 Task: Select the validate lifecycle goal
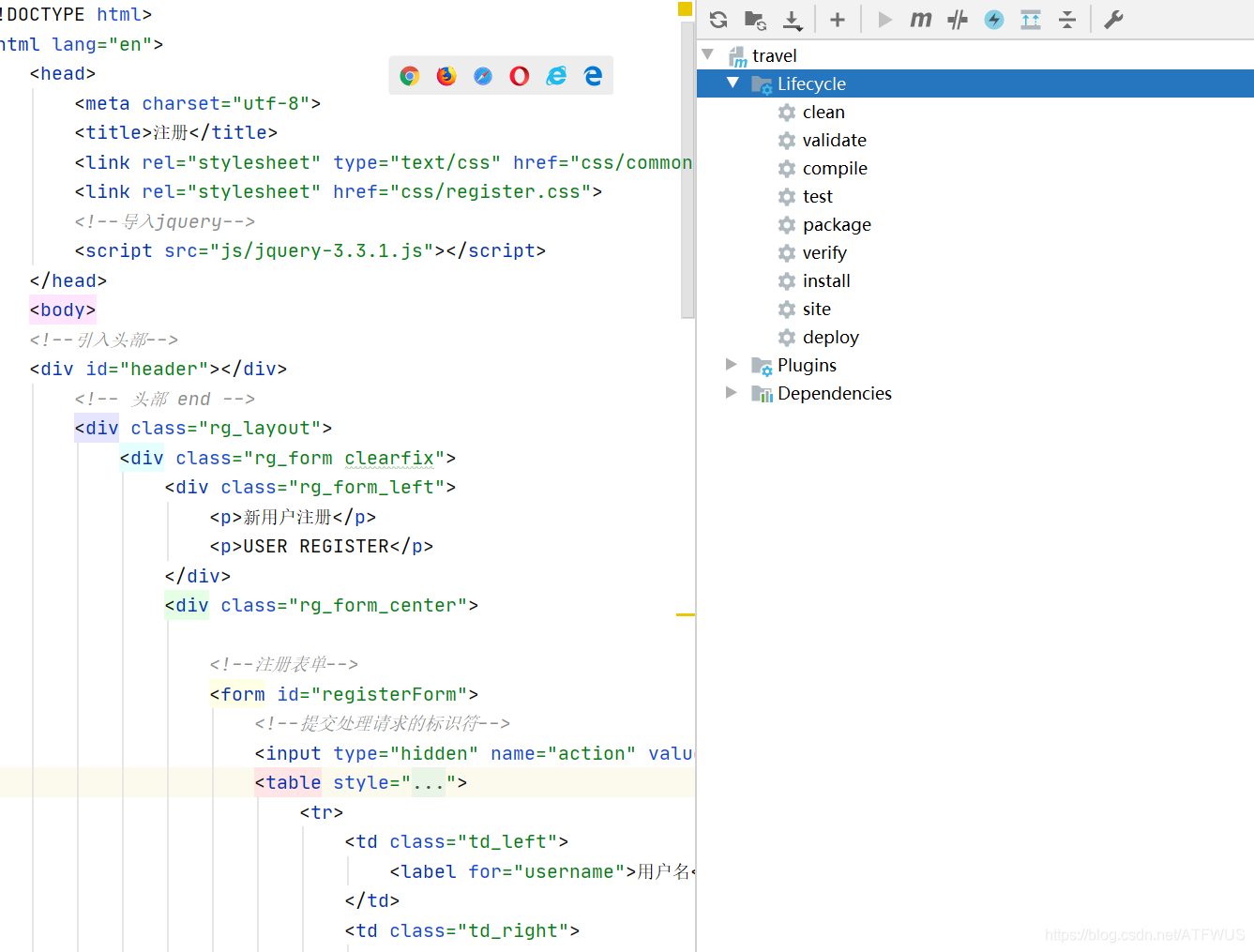tap(835, 140)
